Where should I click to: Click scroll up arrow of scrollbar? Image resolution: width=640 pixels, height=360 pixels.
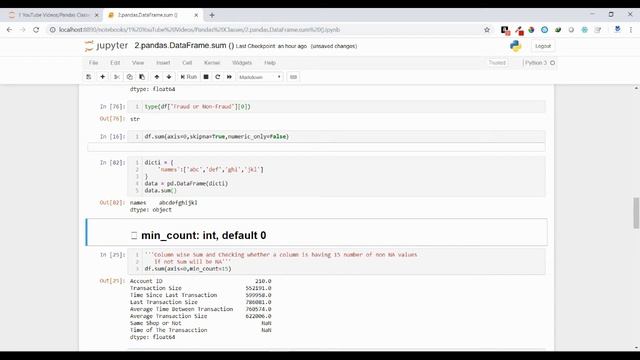pyautogui.click(x=636, y=88)
